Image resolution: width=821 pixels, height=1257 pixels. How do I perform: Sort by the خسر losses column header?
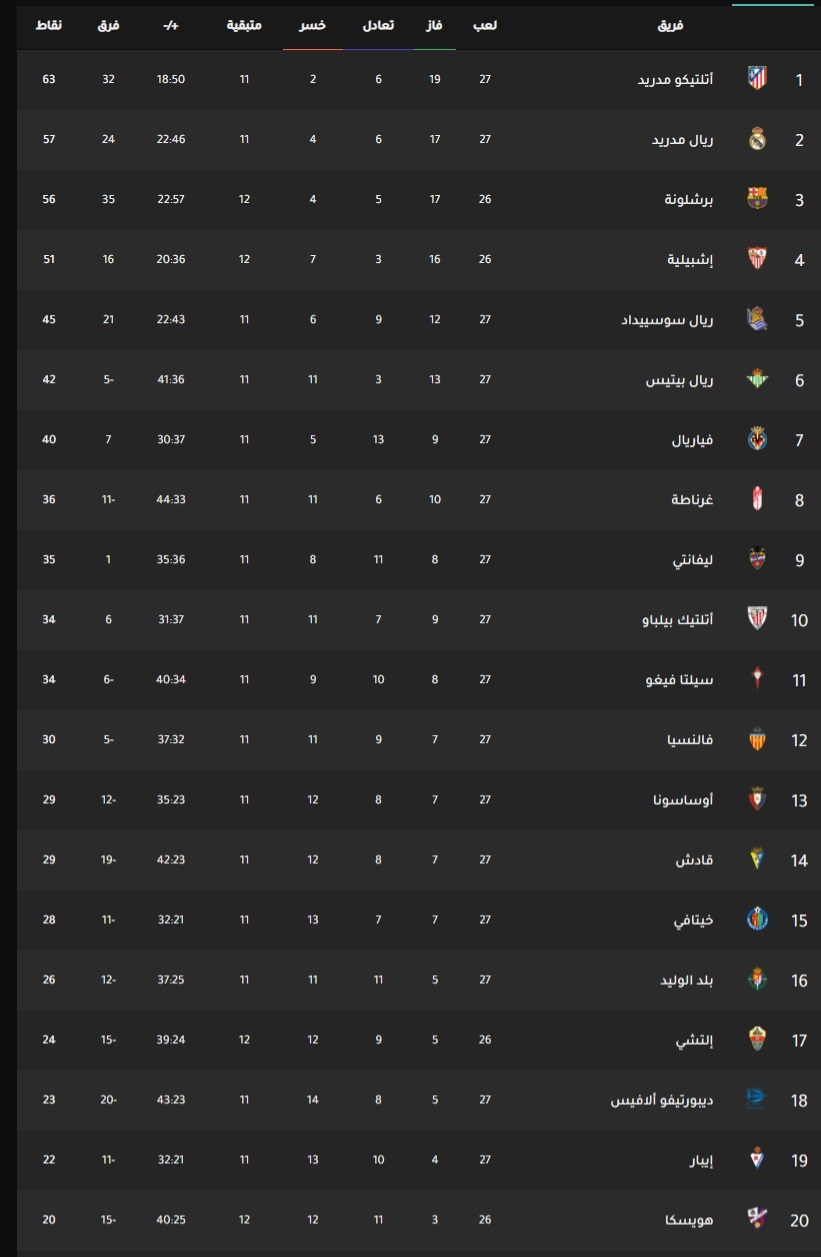(x=313, y=24)
